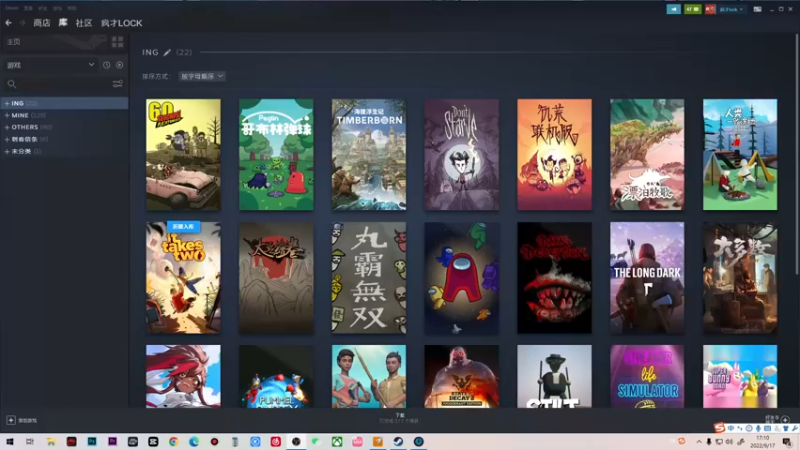
Task: Click the blue announcements megaphone button
Action: pyautogui.click(x=673, y=9)
